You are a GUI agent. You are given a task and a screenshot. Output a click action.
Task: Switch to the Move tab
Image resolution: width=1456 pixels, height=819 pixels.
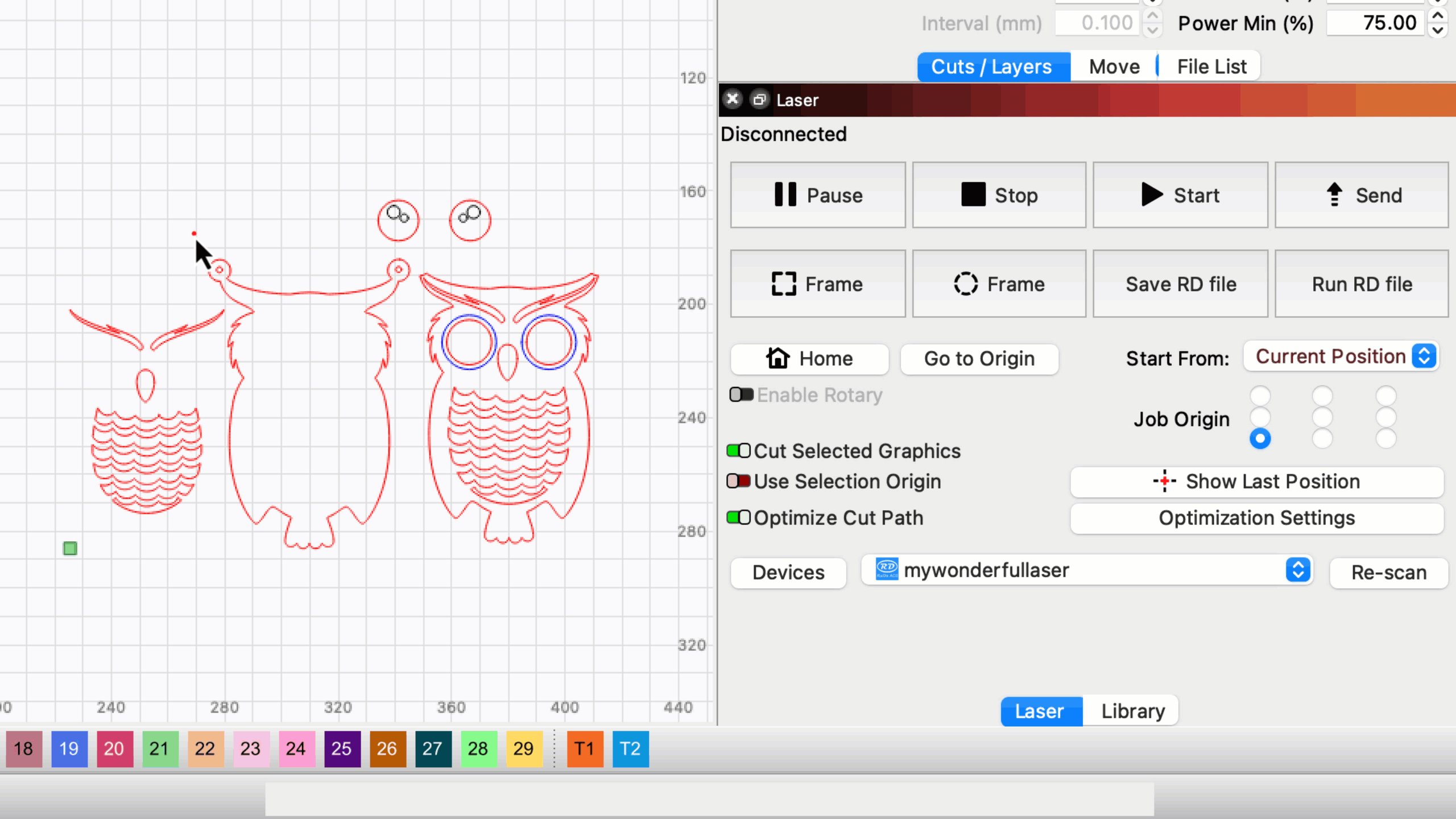1114,67
